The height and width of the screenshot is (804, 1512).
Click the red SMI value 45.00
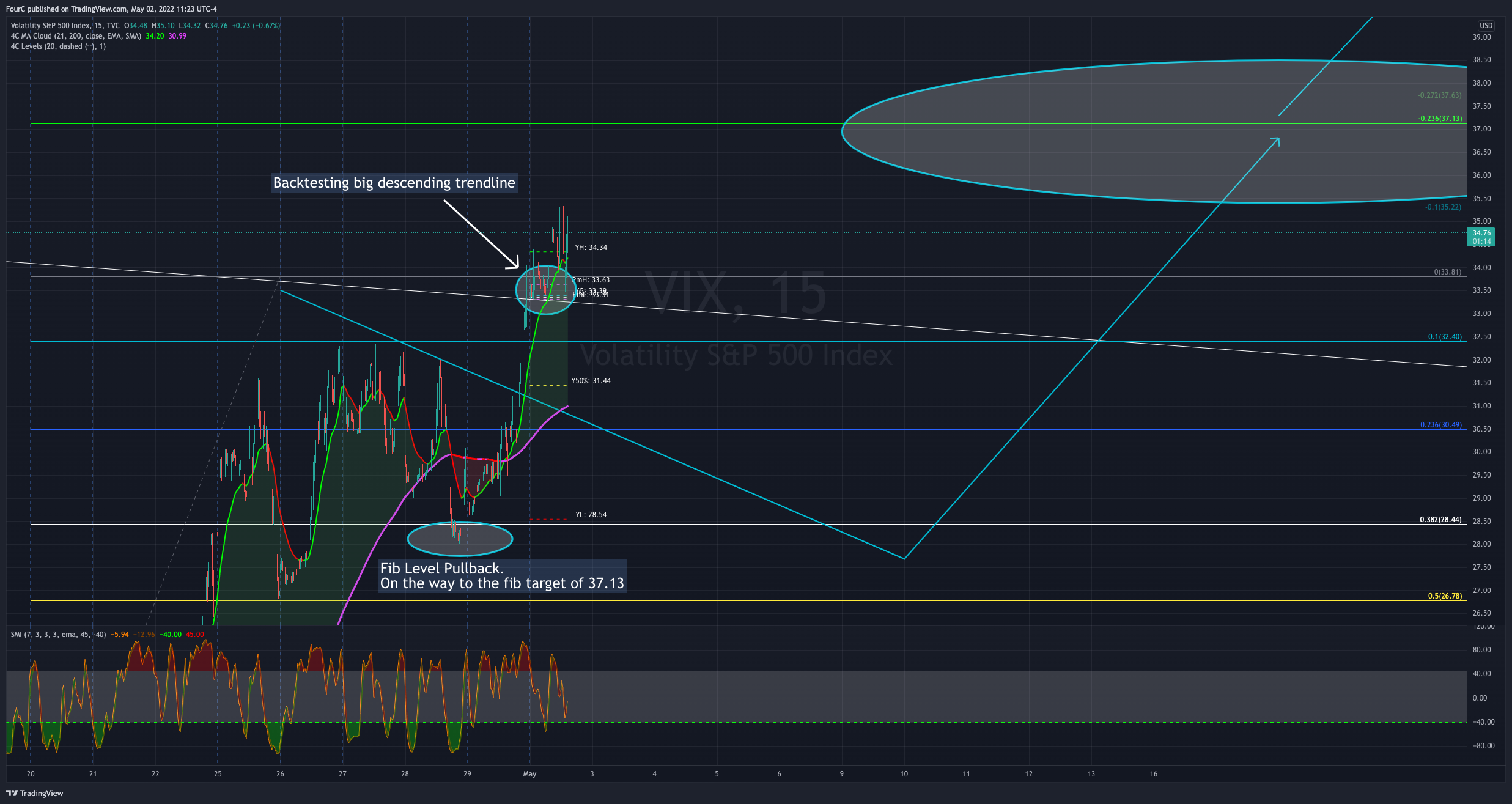[195, 635]
